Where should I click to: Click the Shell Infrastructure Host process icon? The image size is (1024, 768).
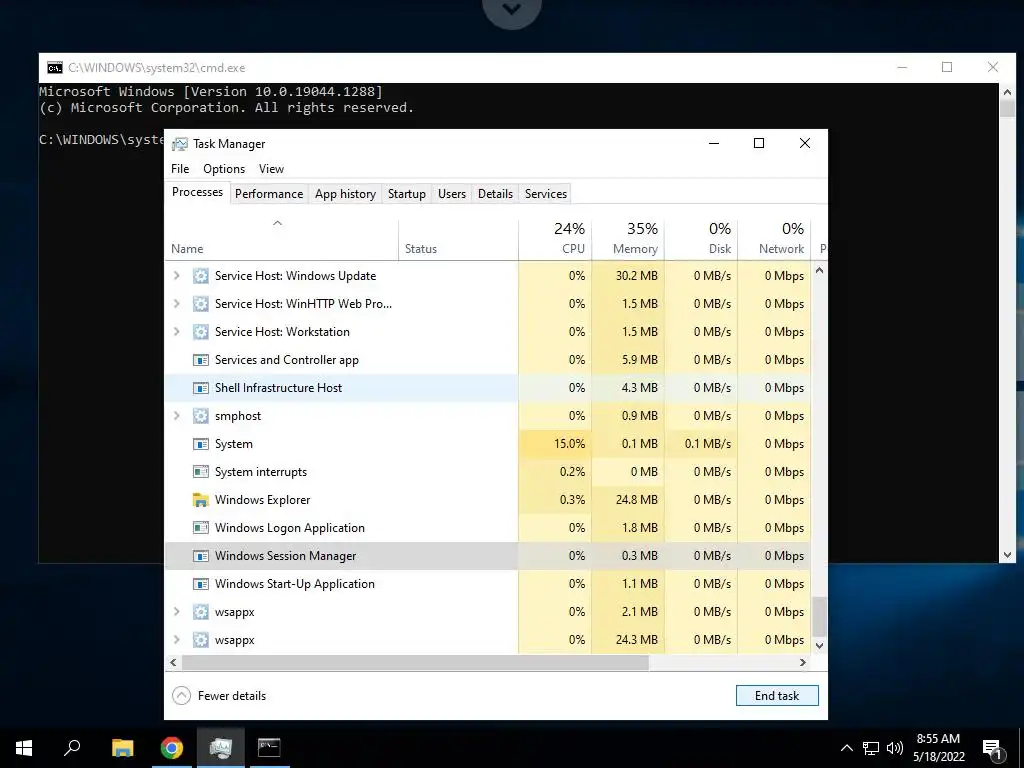pos(200,388)
